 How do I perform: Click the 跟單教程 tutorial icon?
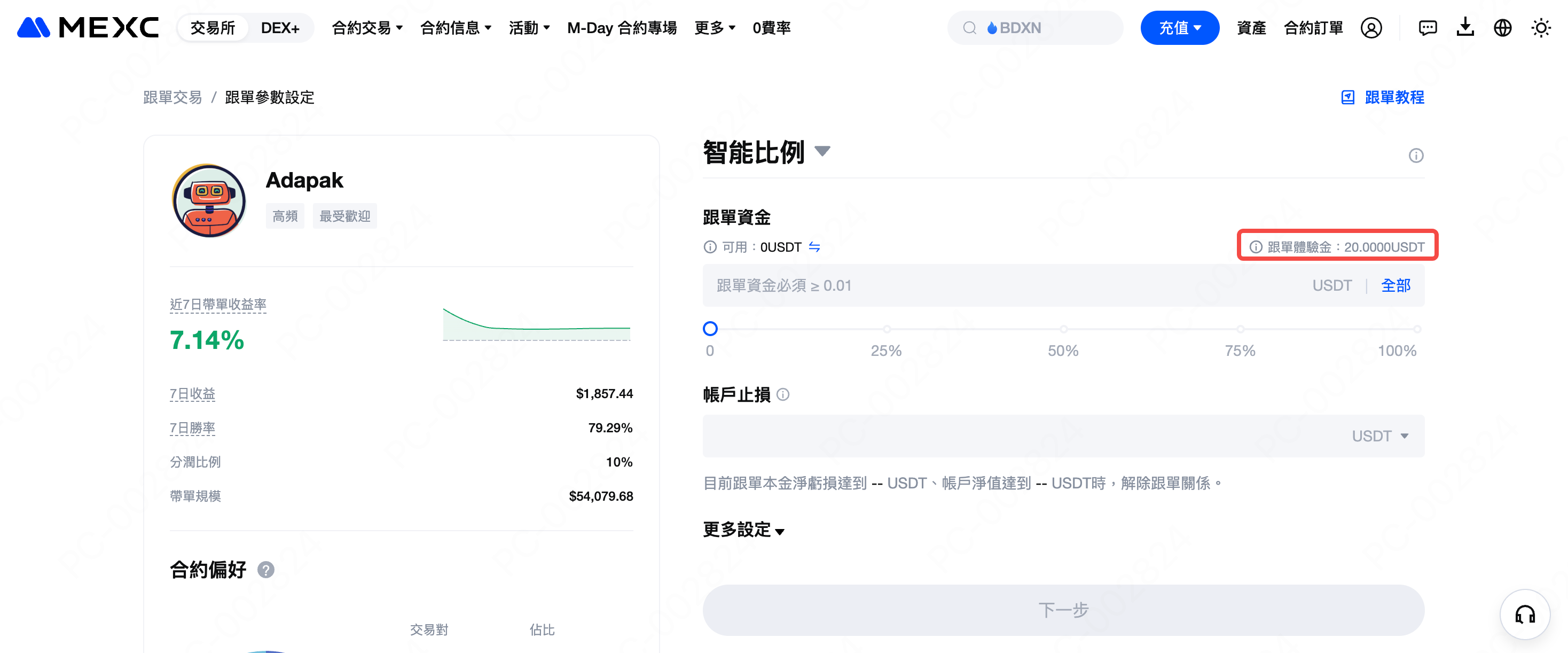coord(1347,97)
